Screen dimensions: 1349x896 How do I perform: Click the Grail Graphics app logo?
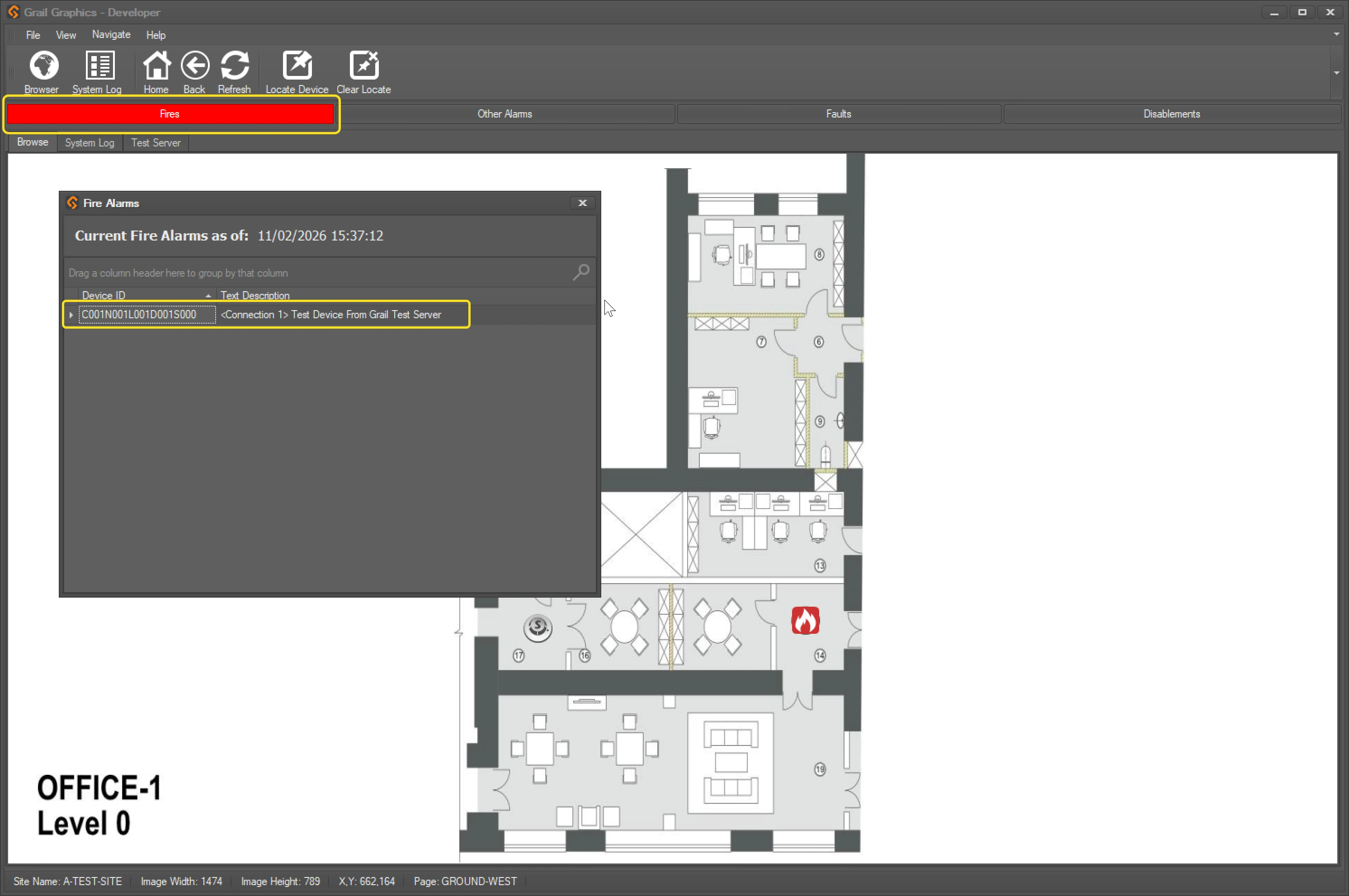pos(13,12)
